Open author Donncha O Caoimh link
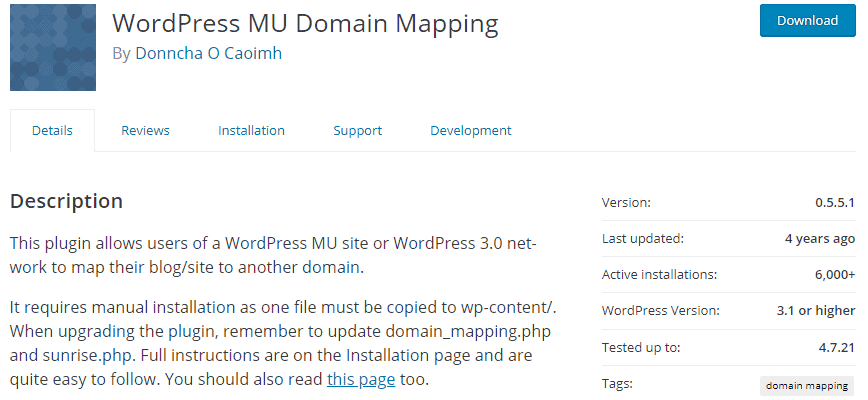This screenshot has width=868, height=400. coord(208,53)
